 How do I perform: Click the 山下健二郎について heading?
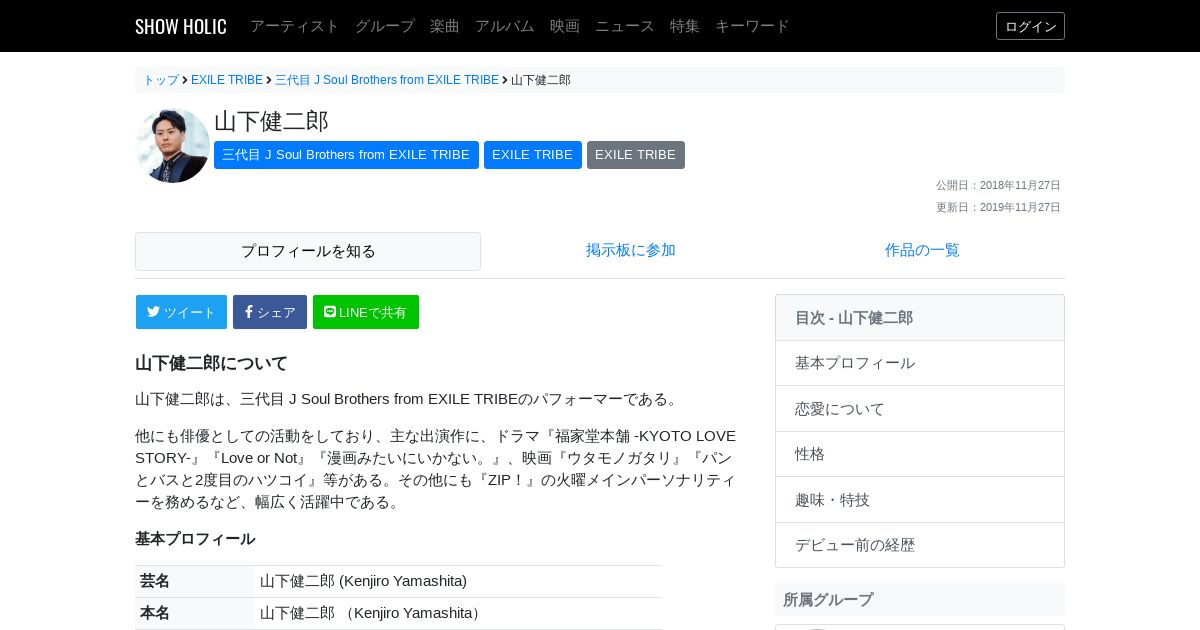pyautogui.click(x=211, y=363)
